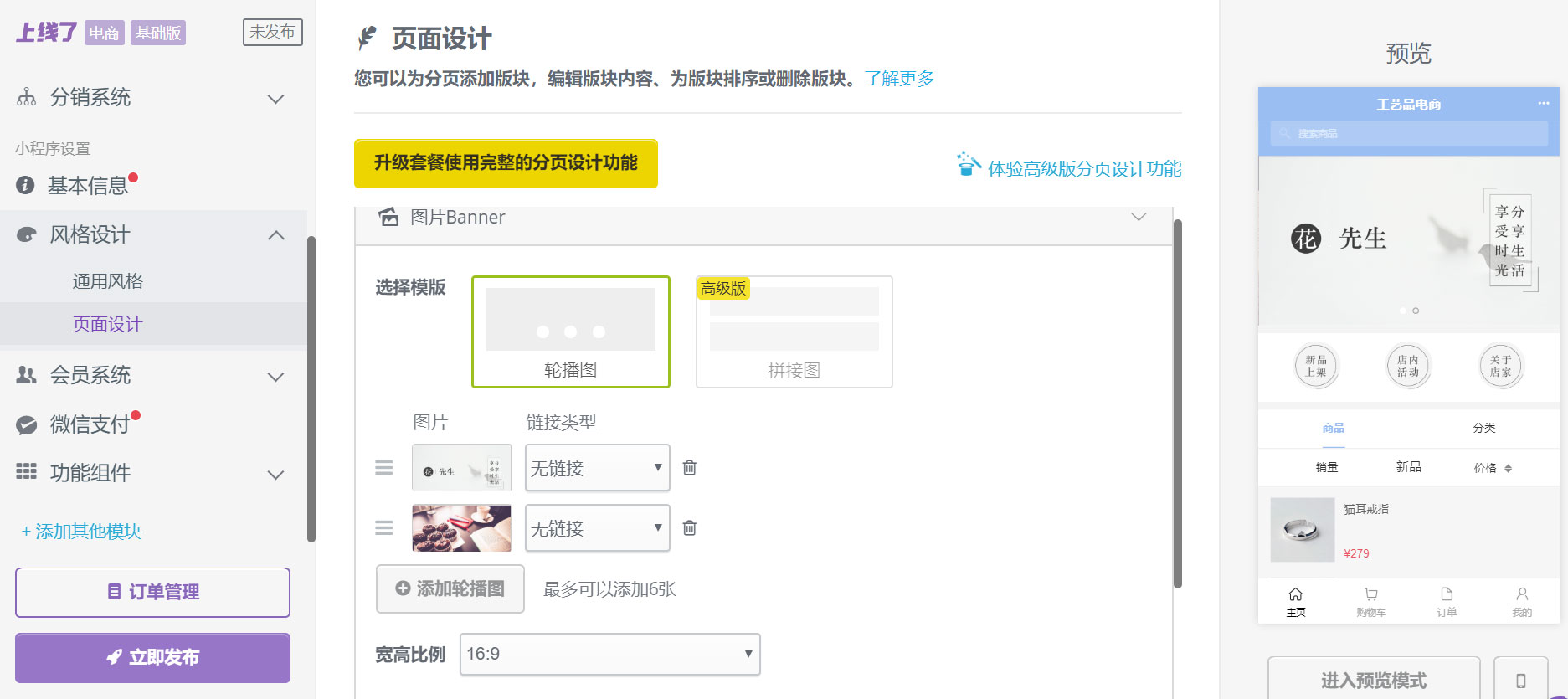Screen dimensions: 1568x699
Task: Tap 购物车 cart icon in preview
Action: coord(1371,594)
